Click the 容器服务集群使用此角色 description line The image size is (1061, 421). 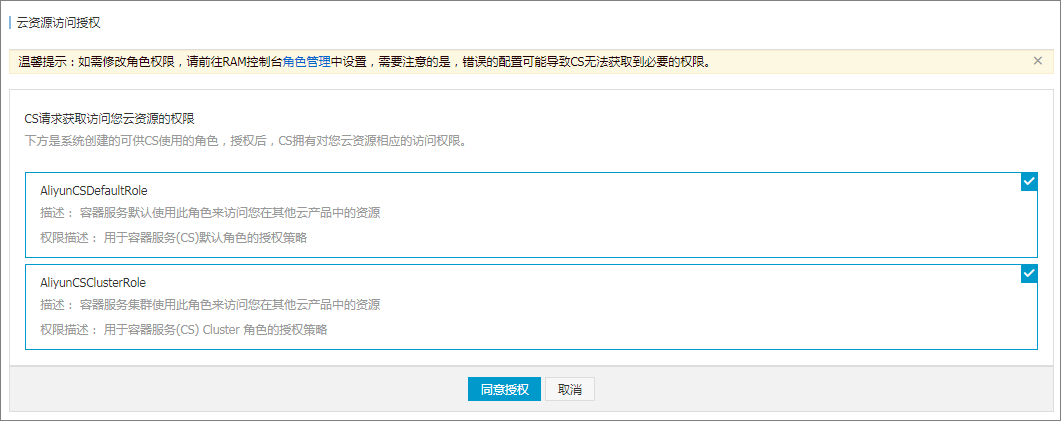pos(210,305)
